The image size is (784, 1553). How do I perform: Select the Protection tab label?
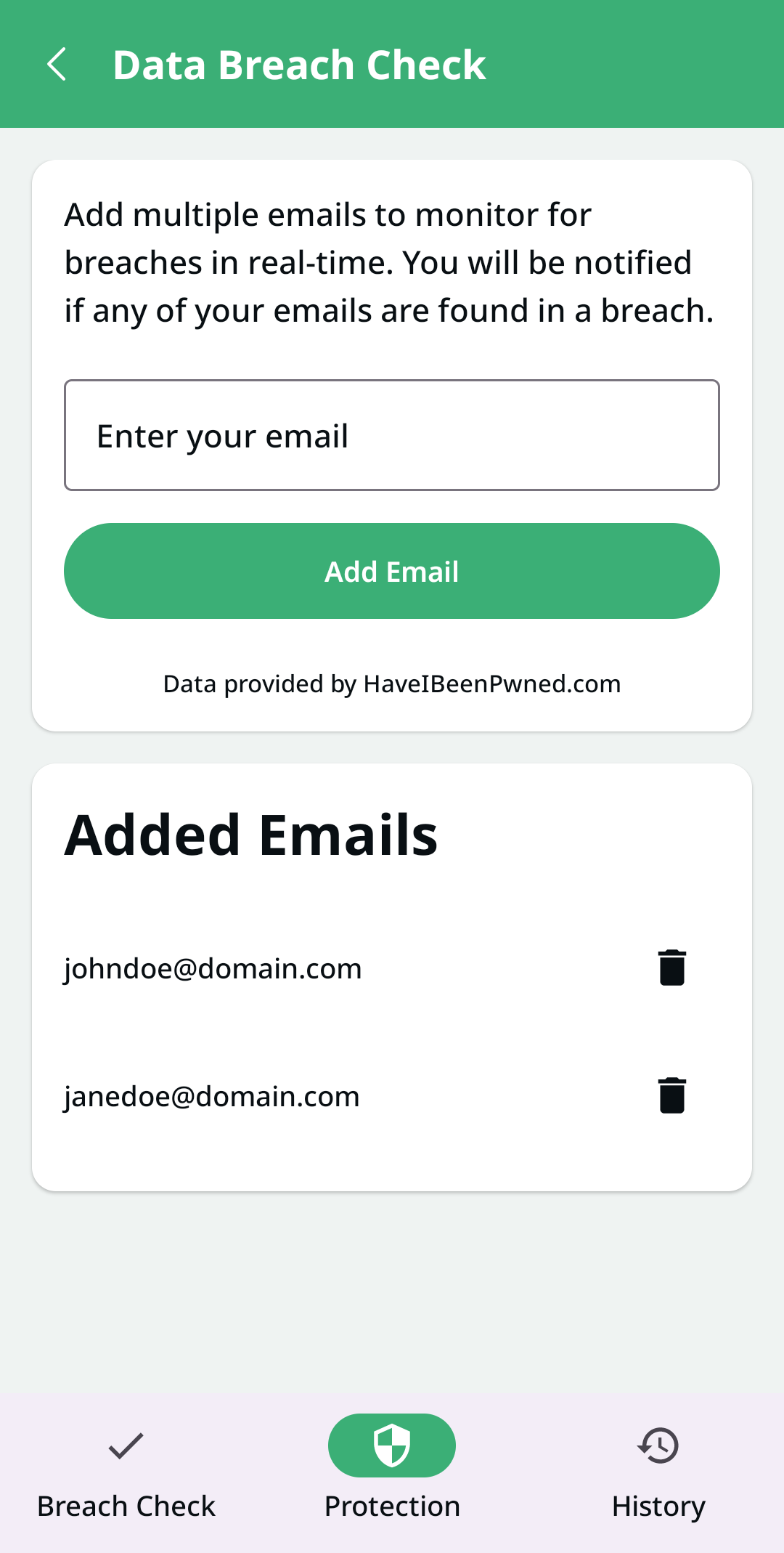(x=392, y=1507)
